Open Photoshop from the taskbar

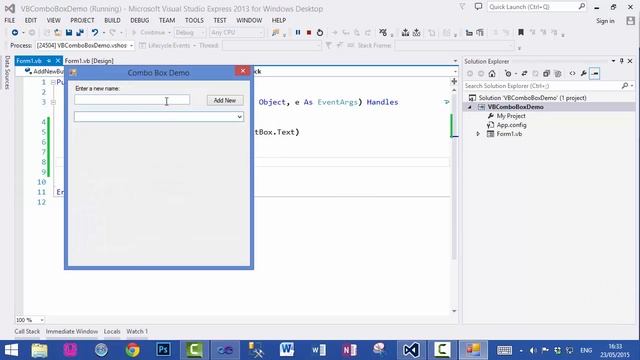163,350
